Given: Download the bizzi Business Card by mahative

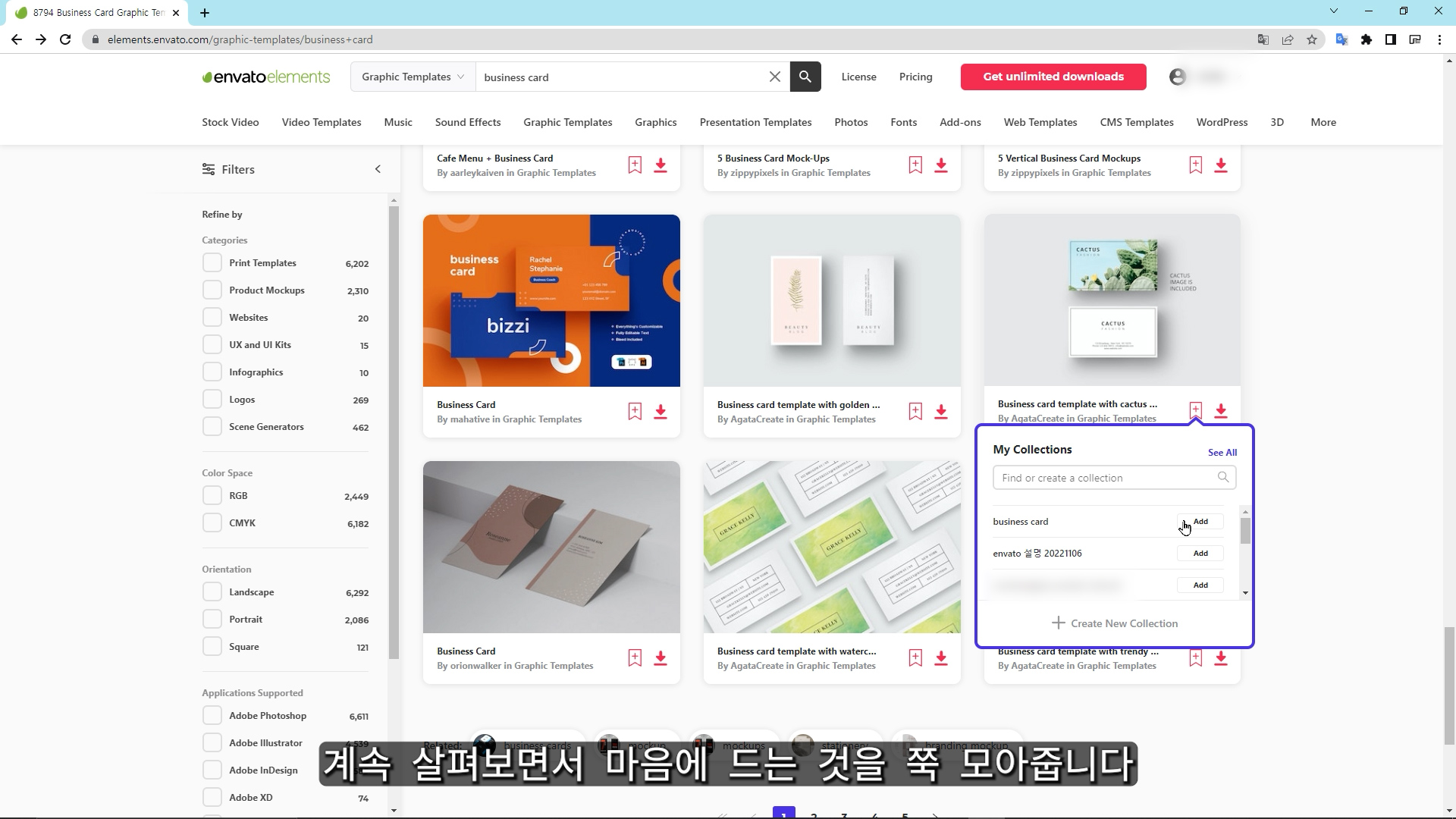Looking at the screenshot, I should click(661, 411).
